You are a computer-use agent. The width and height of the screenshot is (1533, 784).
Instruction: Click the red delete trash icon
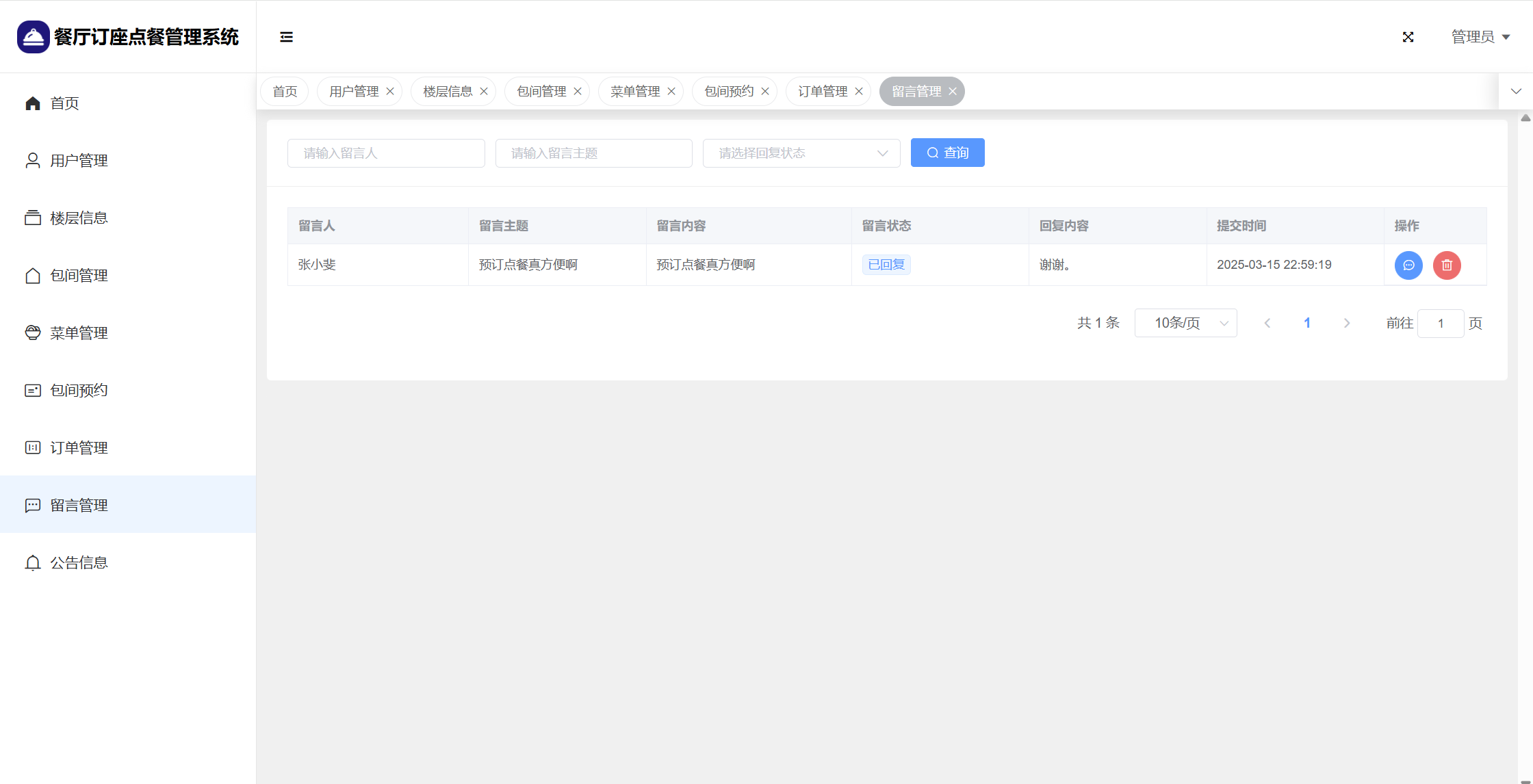(1447, 265)
